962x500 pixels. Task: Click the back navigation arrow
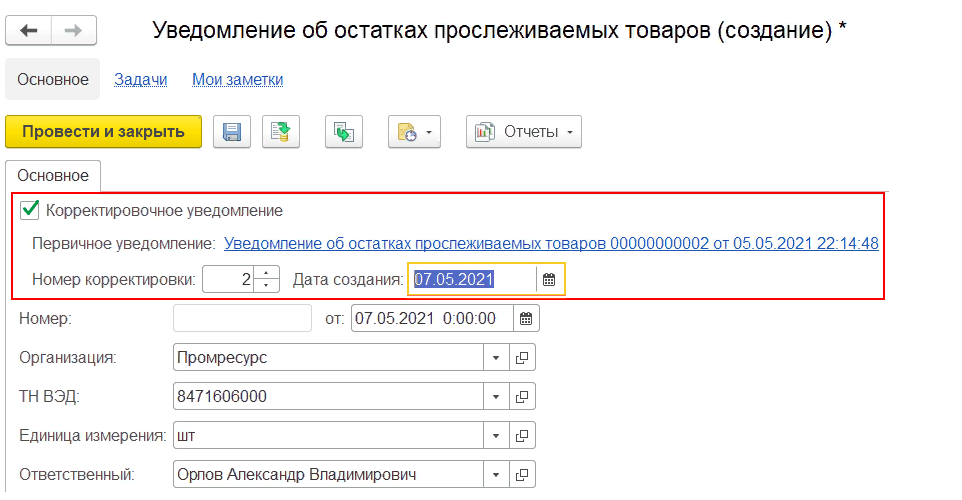point(28,31)
